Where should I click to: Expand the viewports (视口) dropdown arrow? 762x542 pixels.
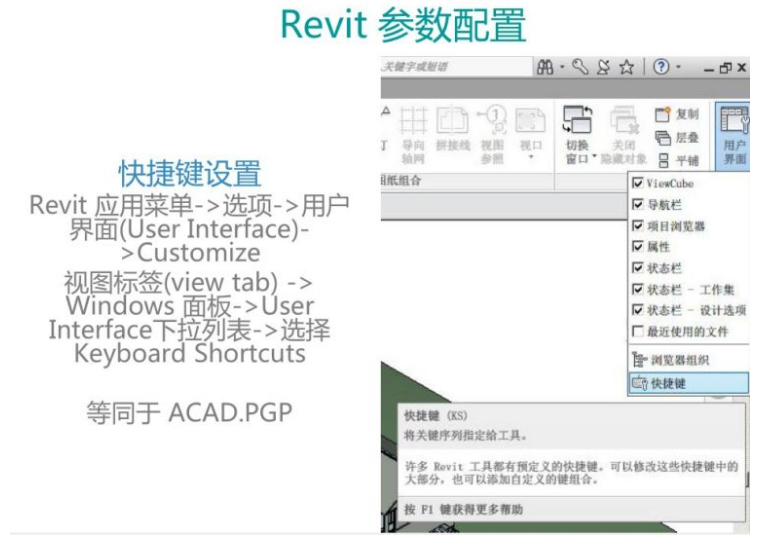point(531,157)
